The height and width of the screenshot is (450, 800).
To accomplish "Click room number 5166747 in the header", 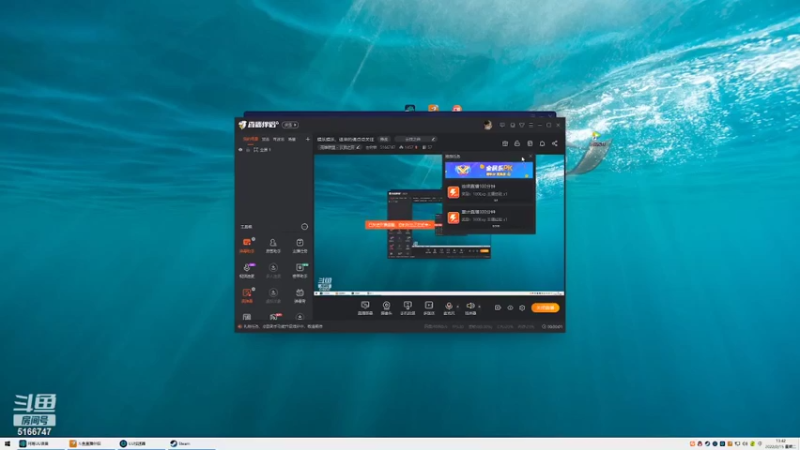I will pos(387,147).
